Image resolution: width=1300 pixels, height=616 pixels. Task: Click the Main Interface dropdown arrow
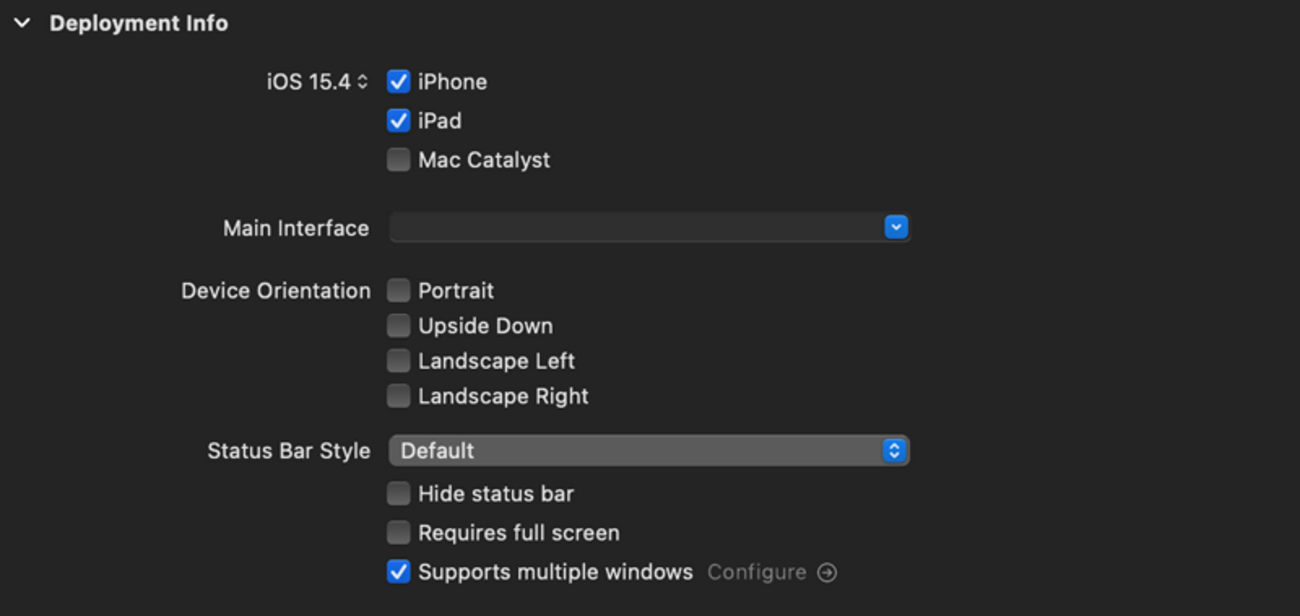pyautogui.click(x=896, y=228)
